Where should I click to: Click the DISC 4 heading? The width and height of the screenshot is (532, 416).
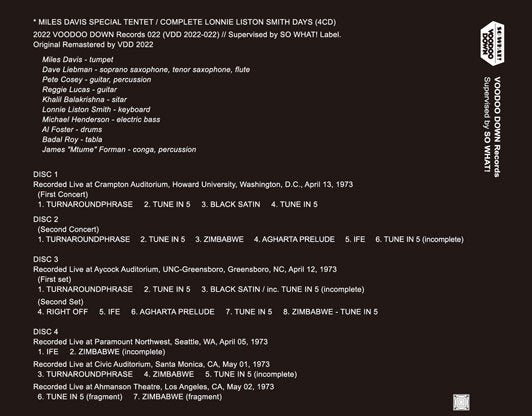pyautogui.click(x=45, y=332)
